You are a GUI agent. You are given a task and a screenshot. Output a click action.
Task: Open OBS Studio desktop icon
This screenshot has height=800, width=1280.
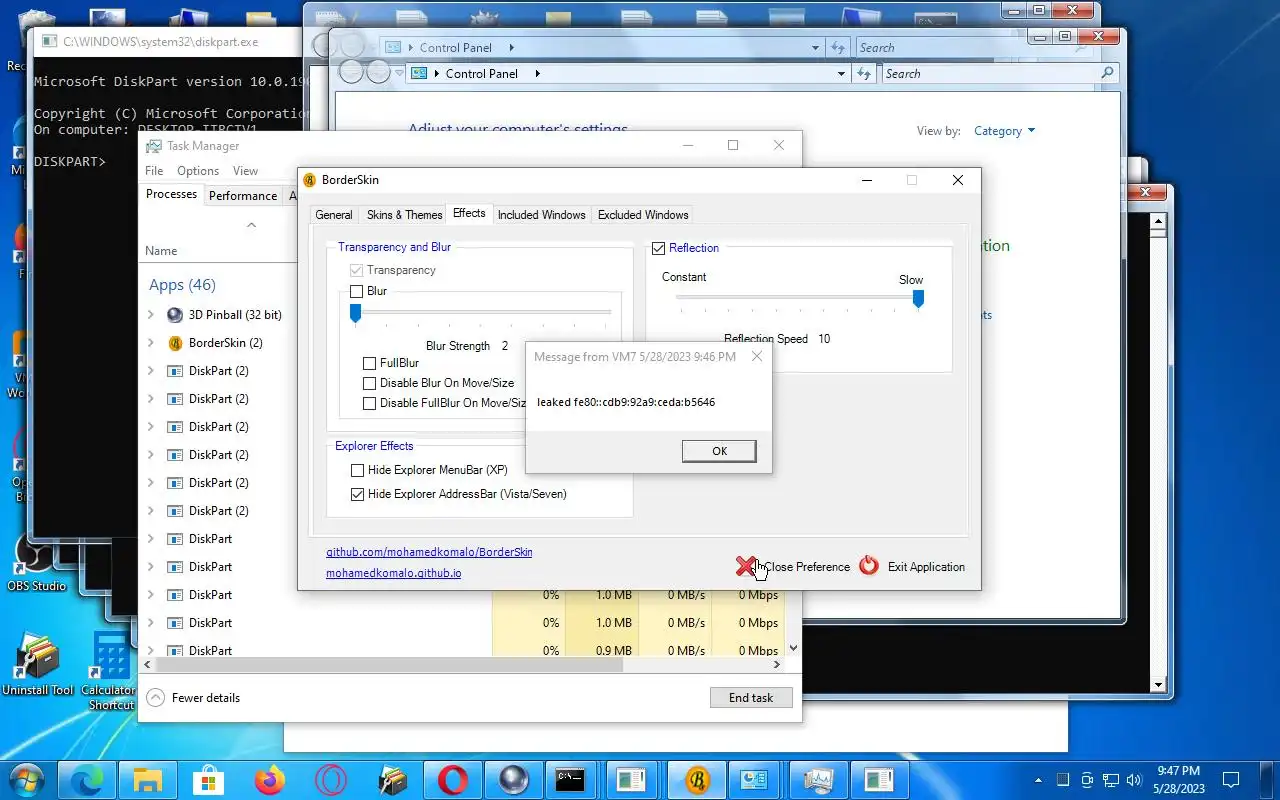point(36,562)
